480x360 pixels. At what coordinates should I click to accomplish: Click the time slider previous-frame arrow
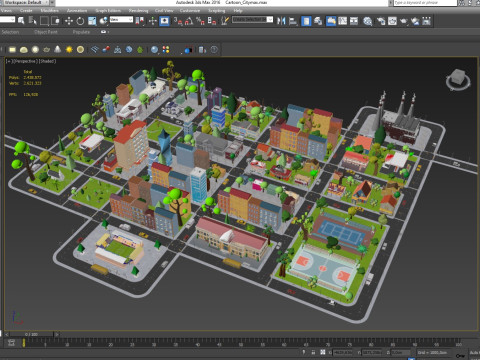(x=6, y=334)
